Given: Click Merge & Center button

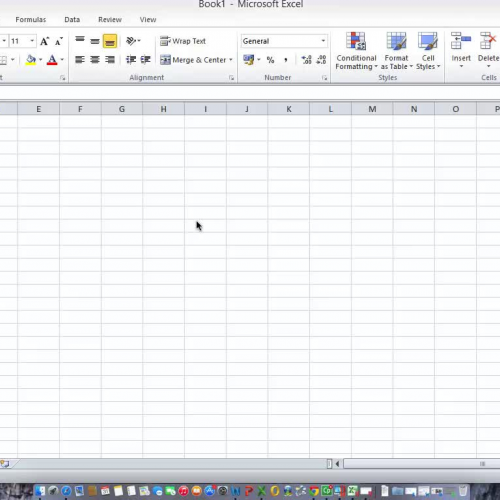Looking at the screenshot, I should (x=193, y=60).
